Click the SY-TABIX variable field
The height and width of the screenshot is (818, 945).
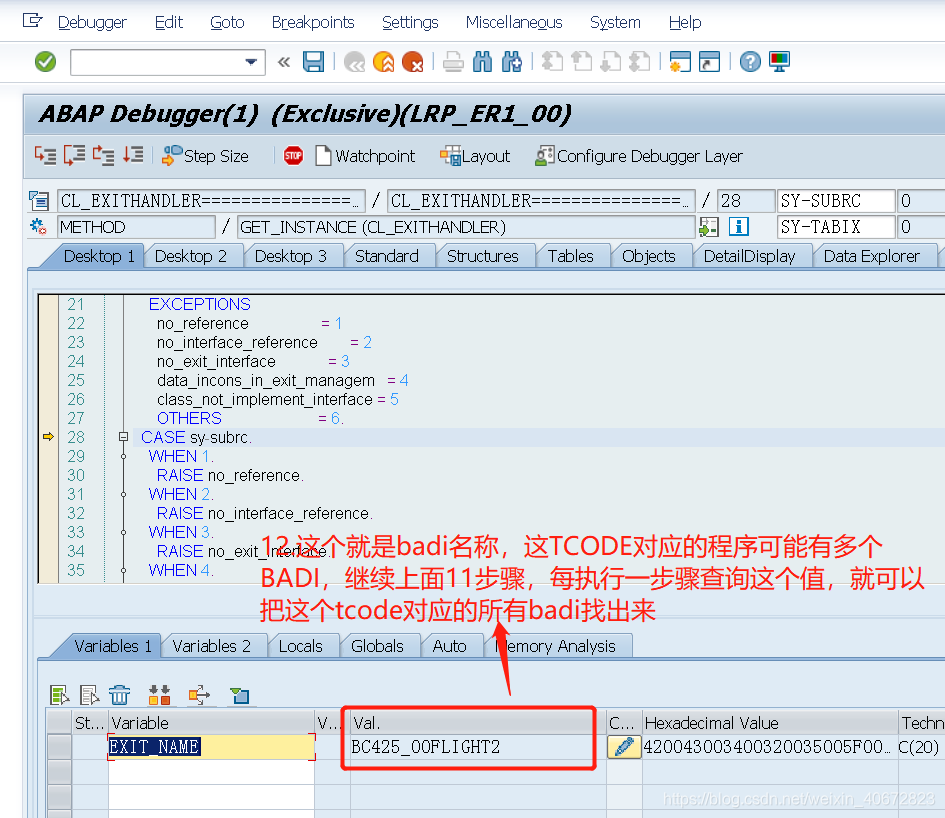(x=835, y=227)
